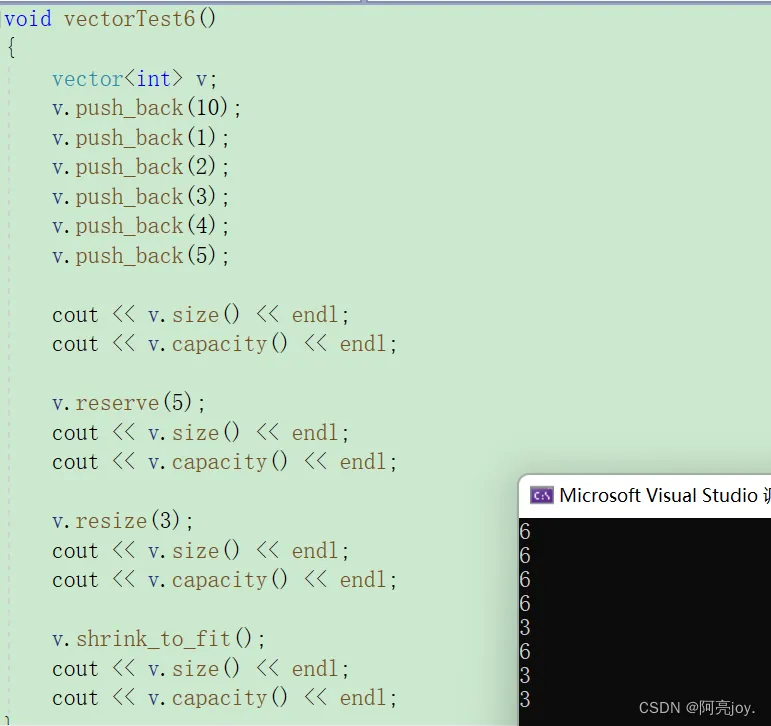
Task: Click the void keyword
Action: tap(28, 19)
